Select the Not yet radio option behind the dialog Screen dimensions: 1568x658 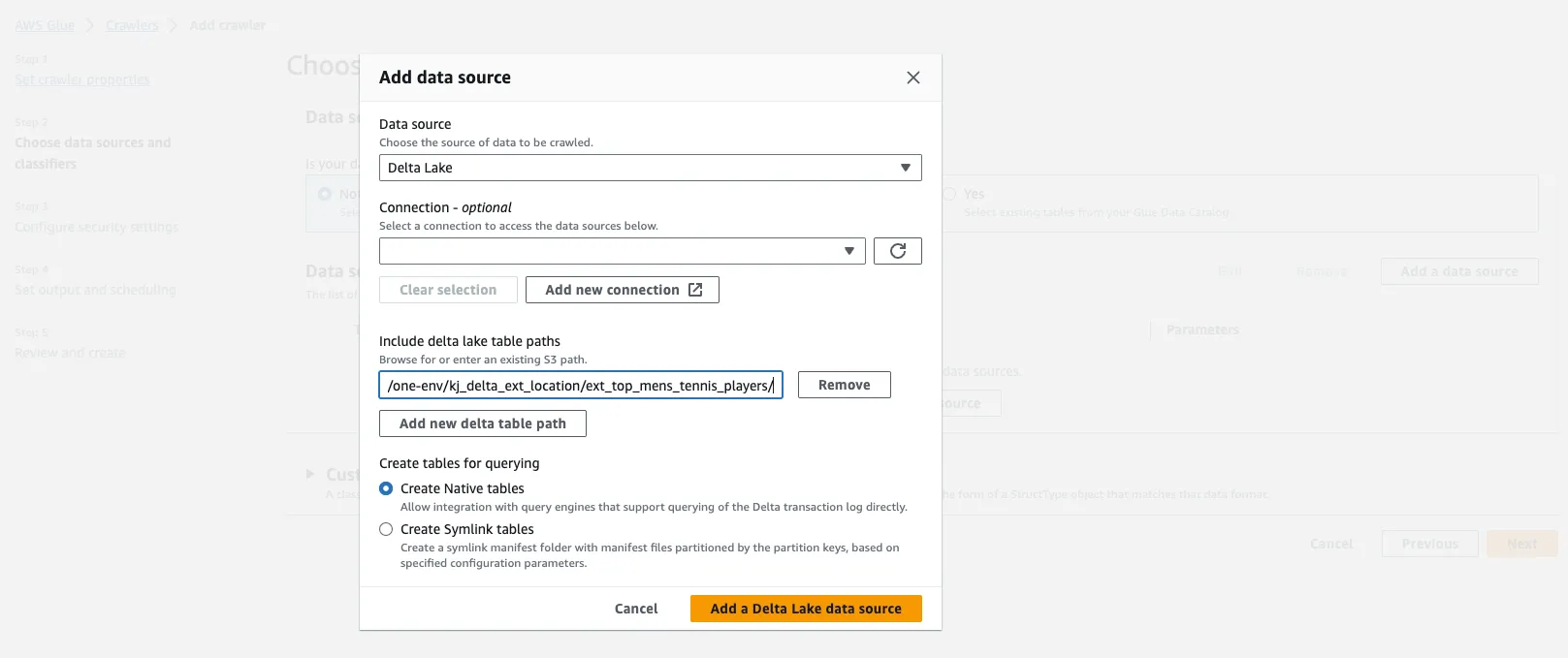(x=325, y=194)
